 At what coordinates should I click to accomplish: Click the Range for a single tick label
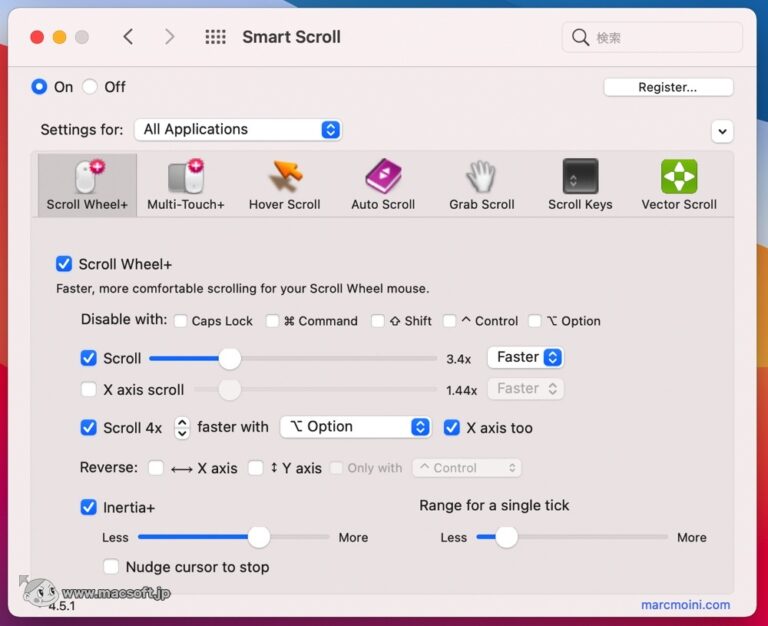coord(494,505)
